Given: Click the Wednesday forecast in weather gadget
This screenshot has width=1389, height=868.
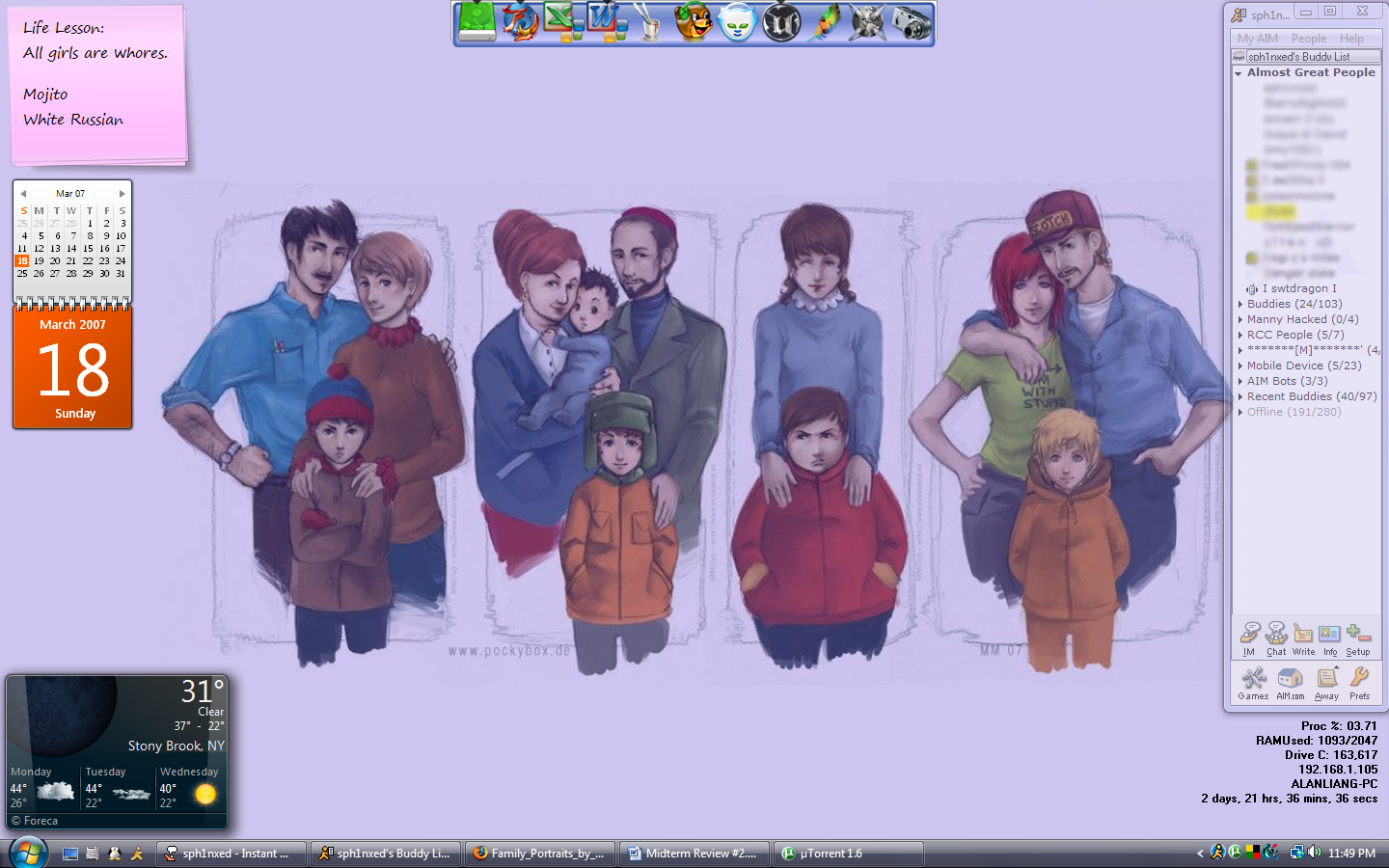Looking at the screenshot, I should (x=189, y=788).
